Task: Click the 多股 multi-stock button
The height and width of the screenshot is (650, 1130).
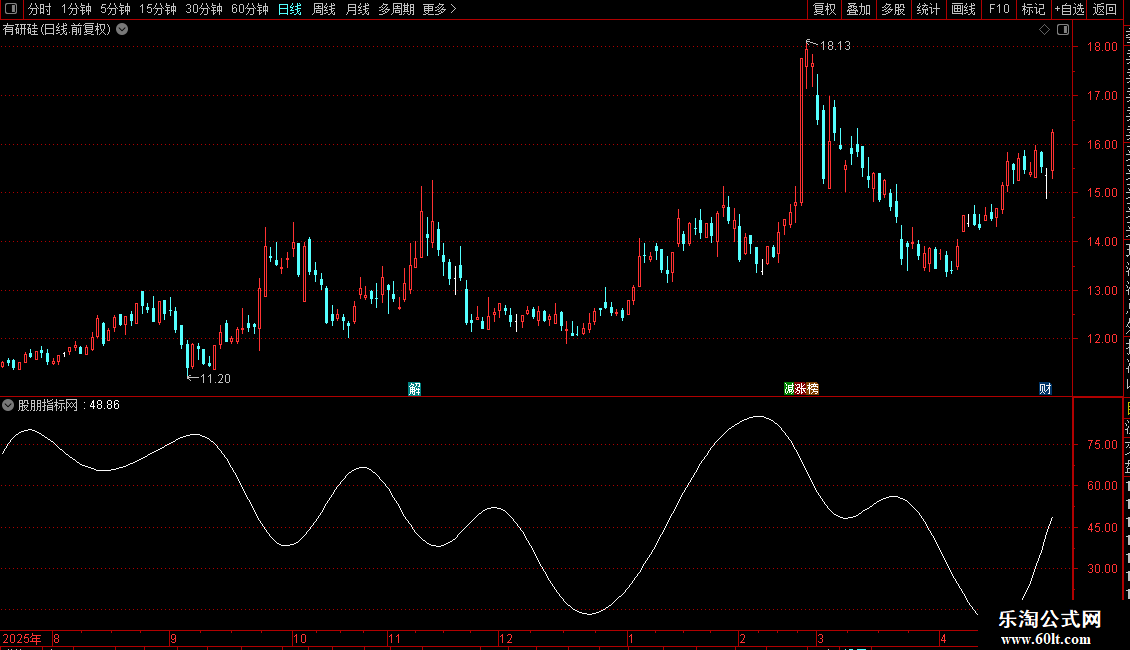Action: coord(893,9)
